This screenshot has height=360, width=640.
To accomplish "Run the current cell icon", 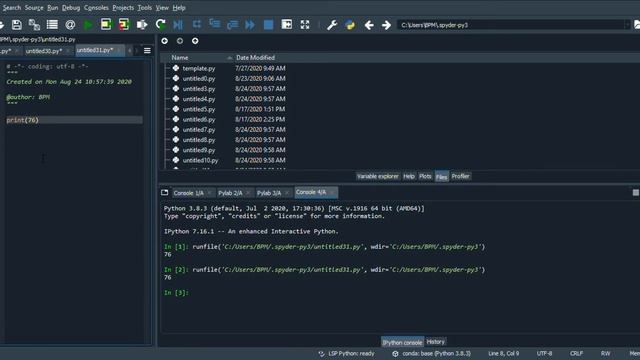I will point(106,24).
